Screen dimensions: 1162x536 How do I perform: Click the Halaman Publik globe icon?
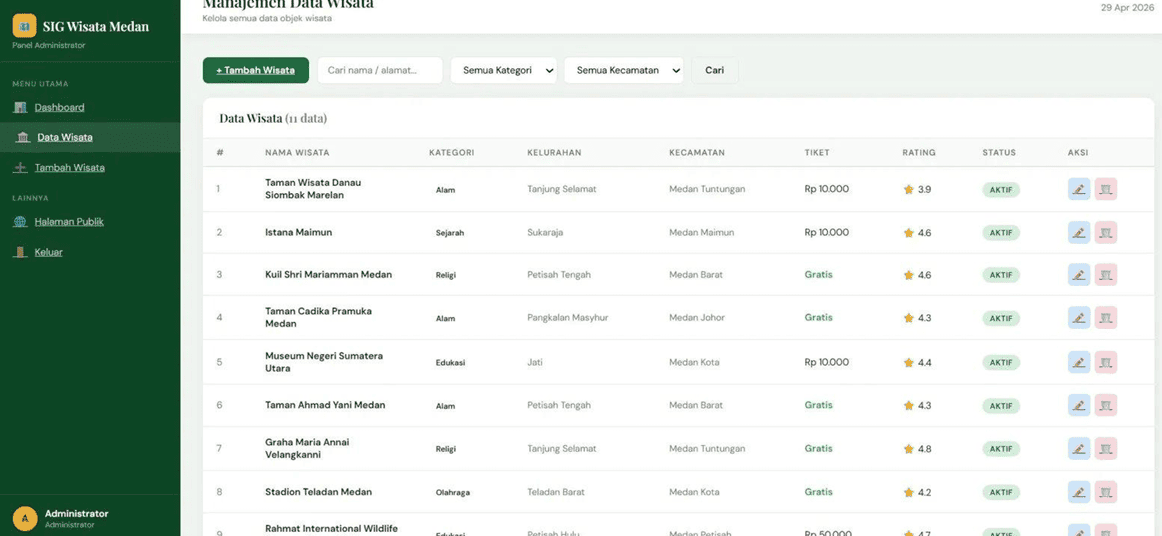(x=20, y=222)
